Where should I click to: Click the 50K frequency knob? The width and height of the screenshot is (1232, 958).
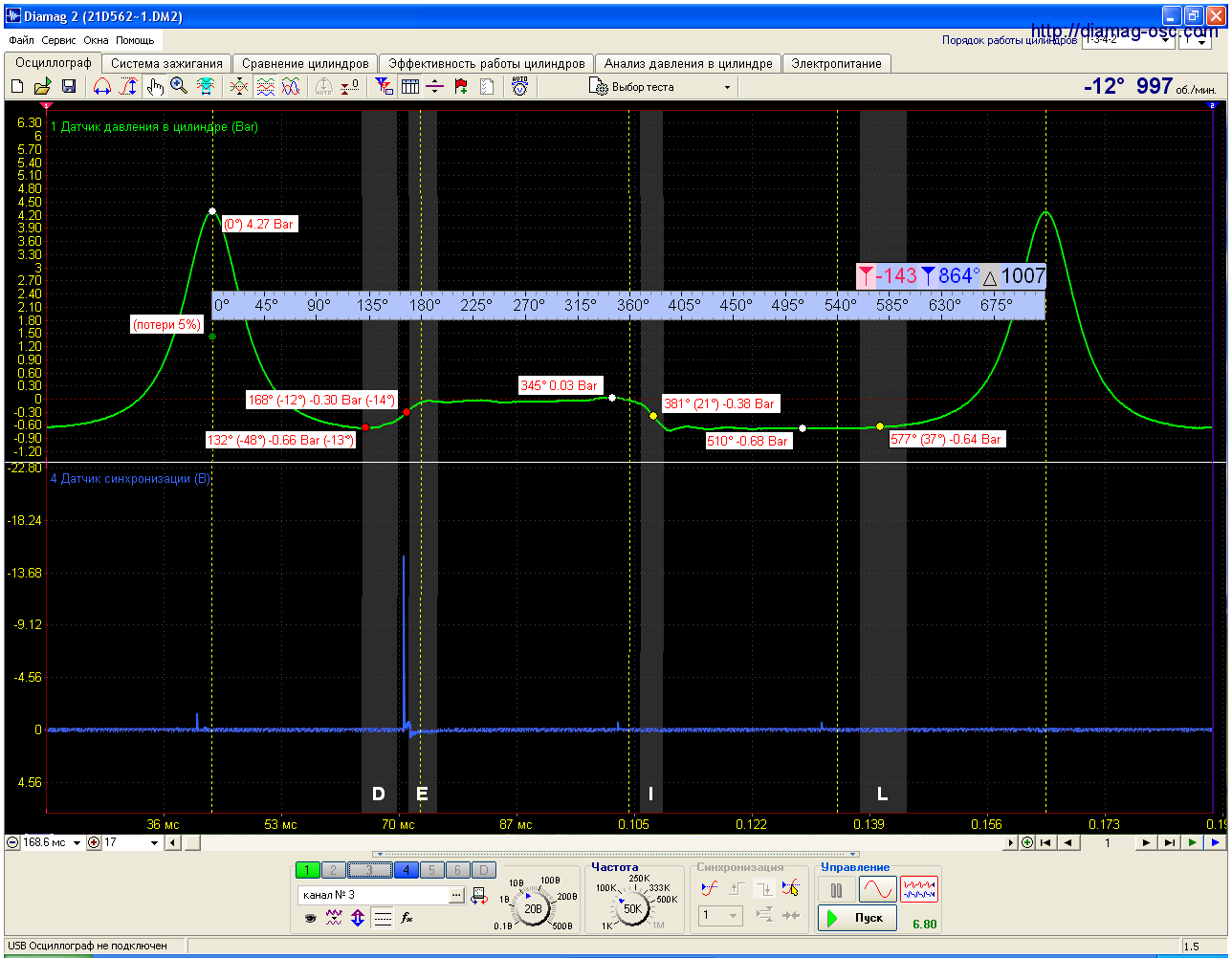pyautogui.click(x=632, y=908)
